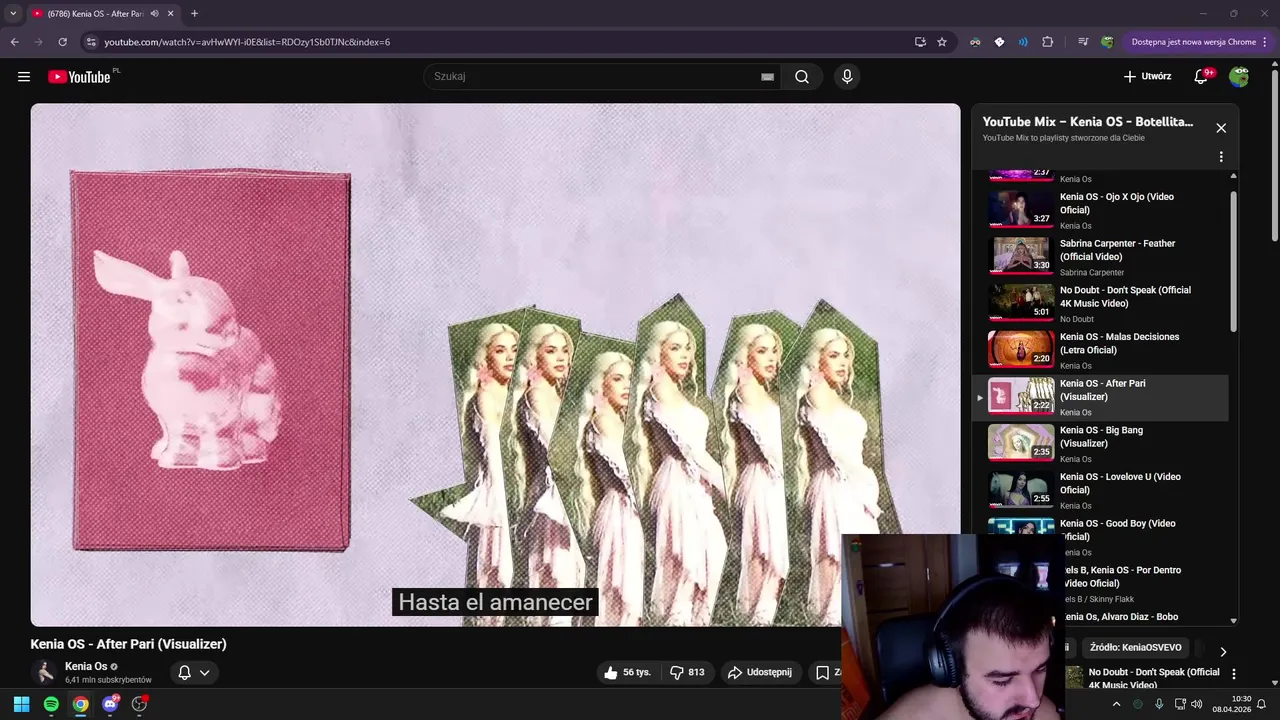Open the Windows Start menu
The width and height of the screenshot is (1280, 720).
pos(21,704)
